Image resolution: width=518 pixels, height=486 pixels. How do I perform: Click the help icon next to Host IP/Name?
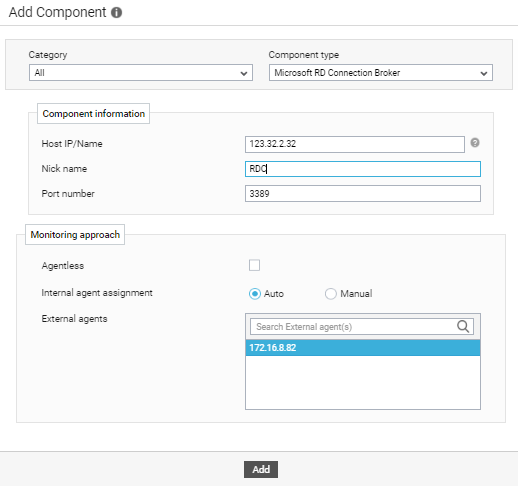point(475,143)
